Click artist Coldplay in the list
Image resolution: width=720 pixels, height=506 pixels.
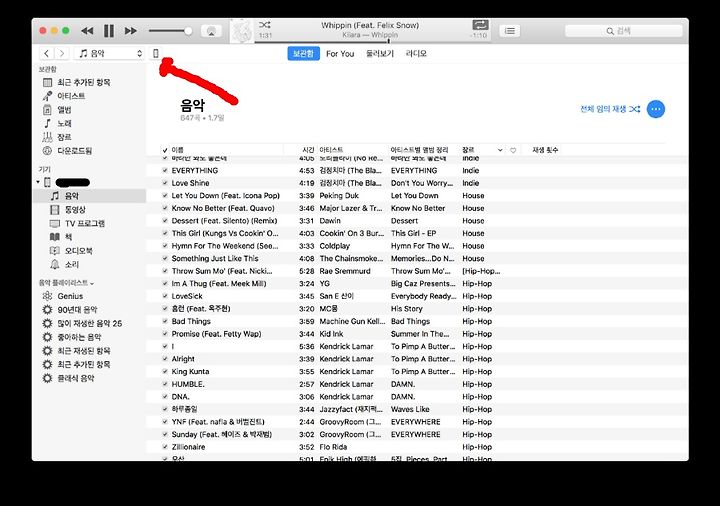pyautogui.click(x=335, y=246)
